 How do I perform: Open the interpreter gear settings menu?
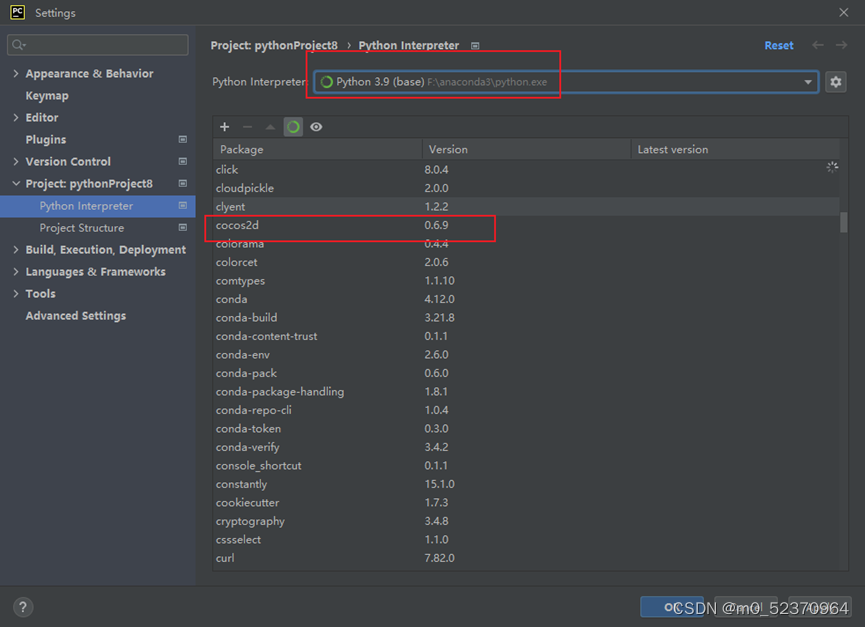pyautogui.click(x=836, y=82)
